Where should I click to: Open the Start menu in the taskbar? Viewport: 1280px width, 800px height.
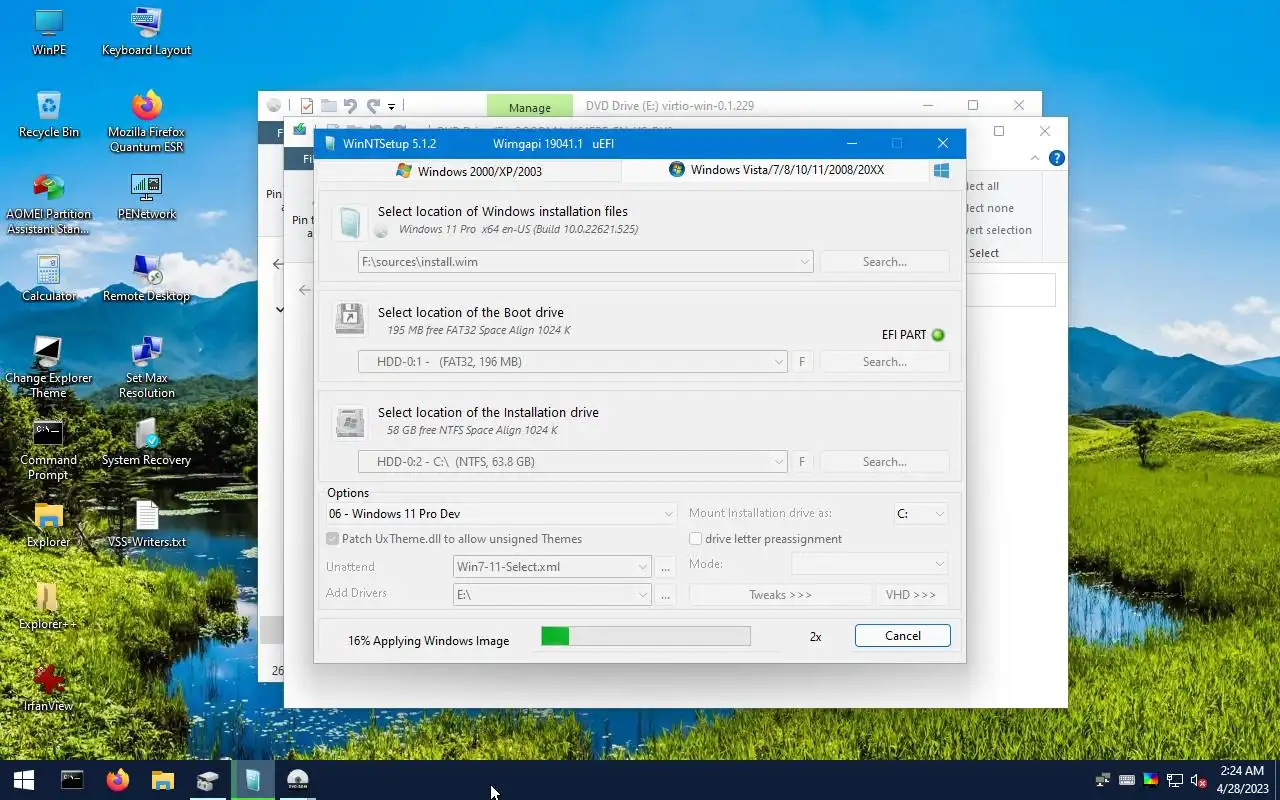click(x=24, y=780)
